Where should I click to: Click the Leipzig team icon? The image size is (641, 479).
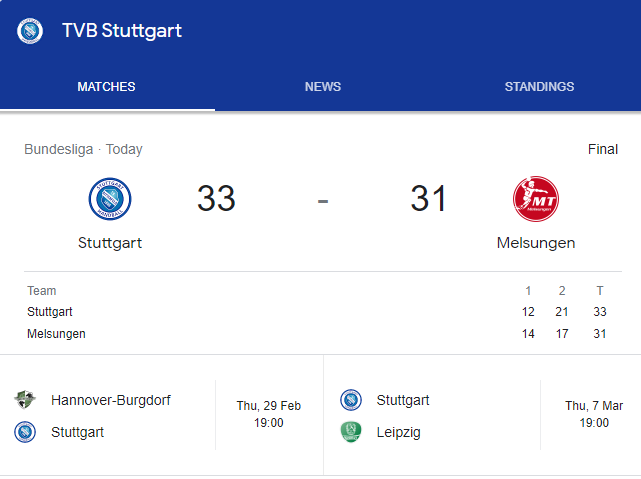coord(351,432)
